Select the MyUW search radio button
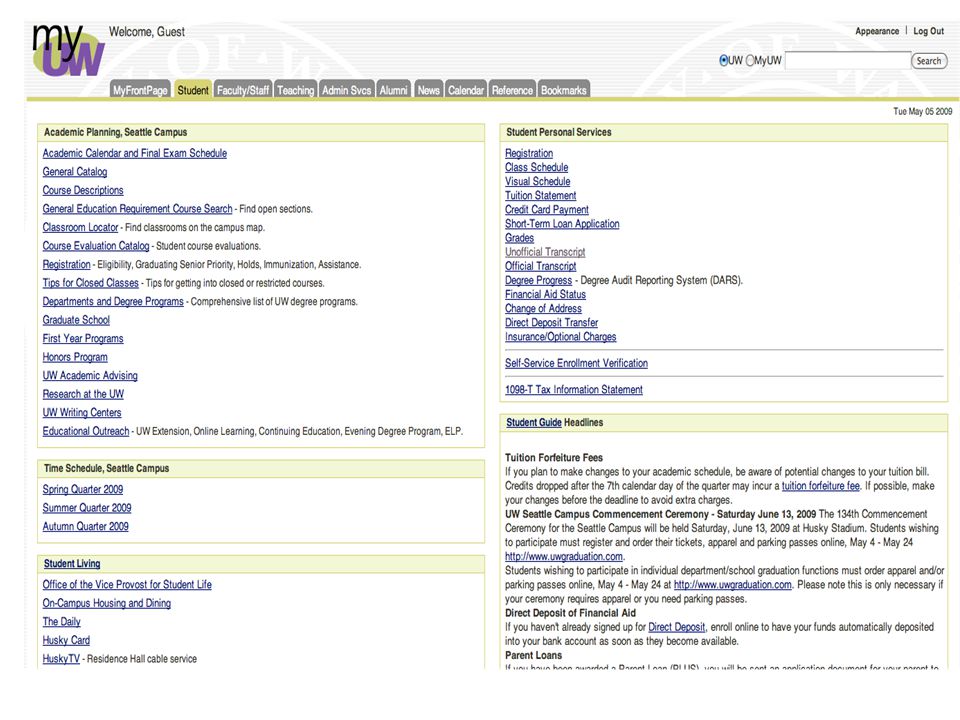Screen dimensions: 960x720 tap(749, 61)
